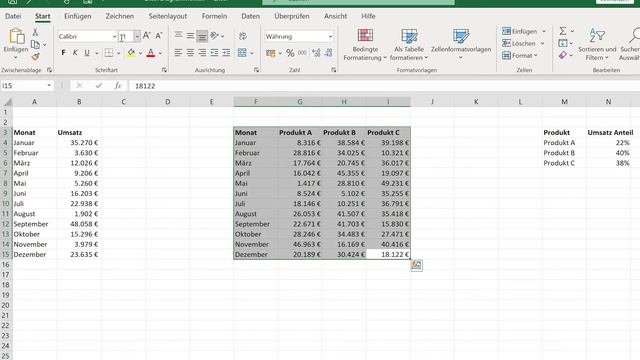Screen dimensions: 640x360
Task: Click the formula bar showing 18122
Action: pos(384,86)
